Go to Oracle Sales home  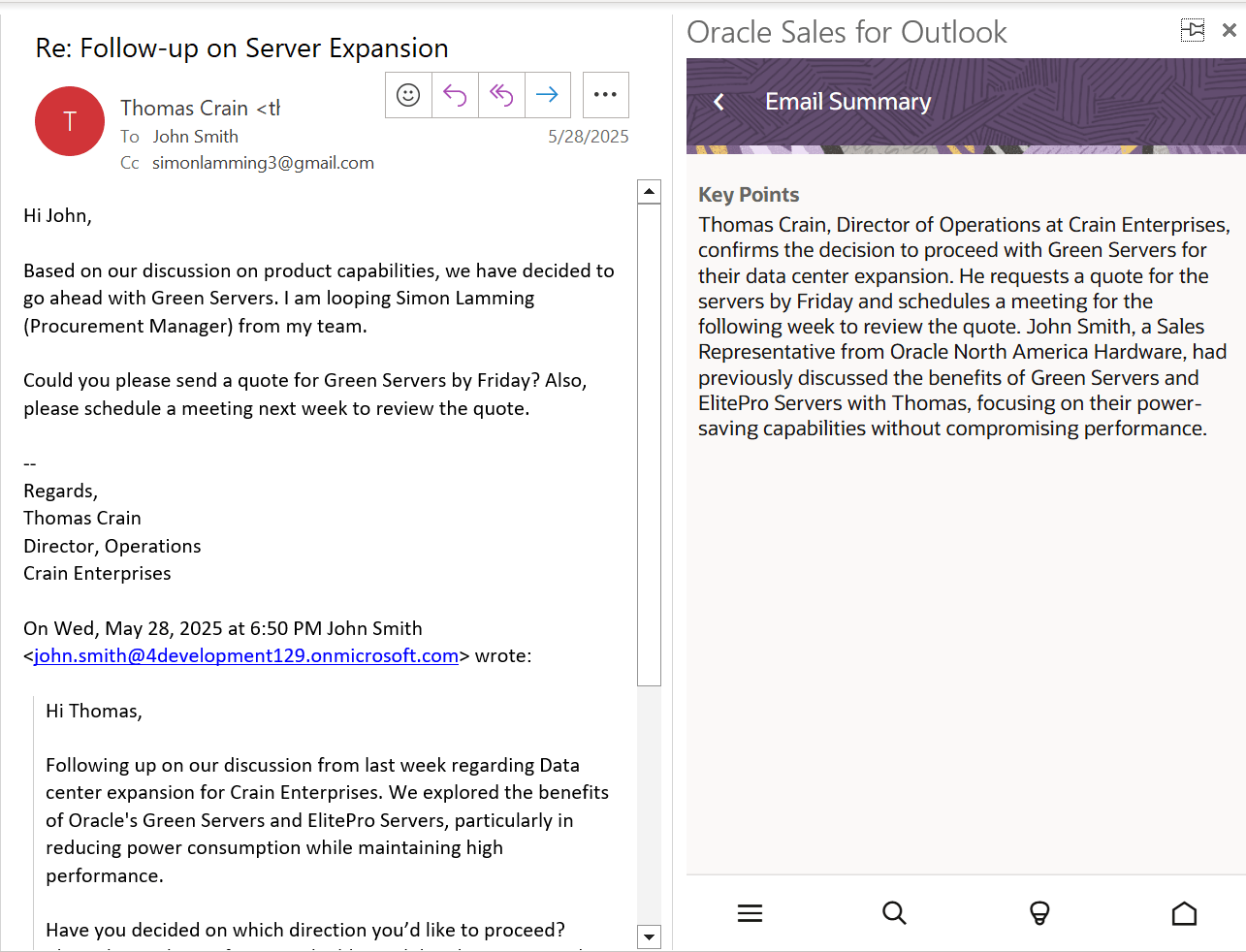coord(1184,913)
